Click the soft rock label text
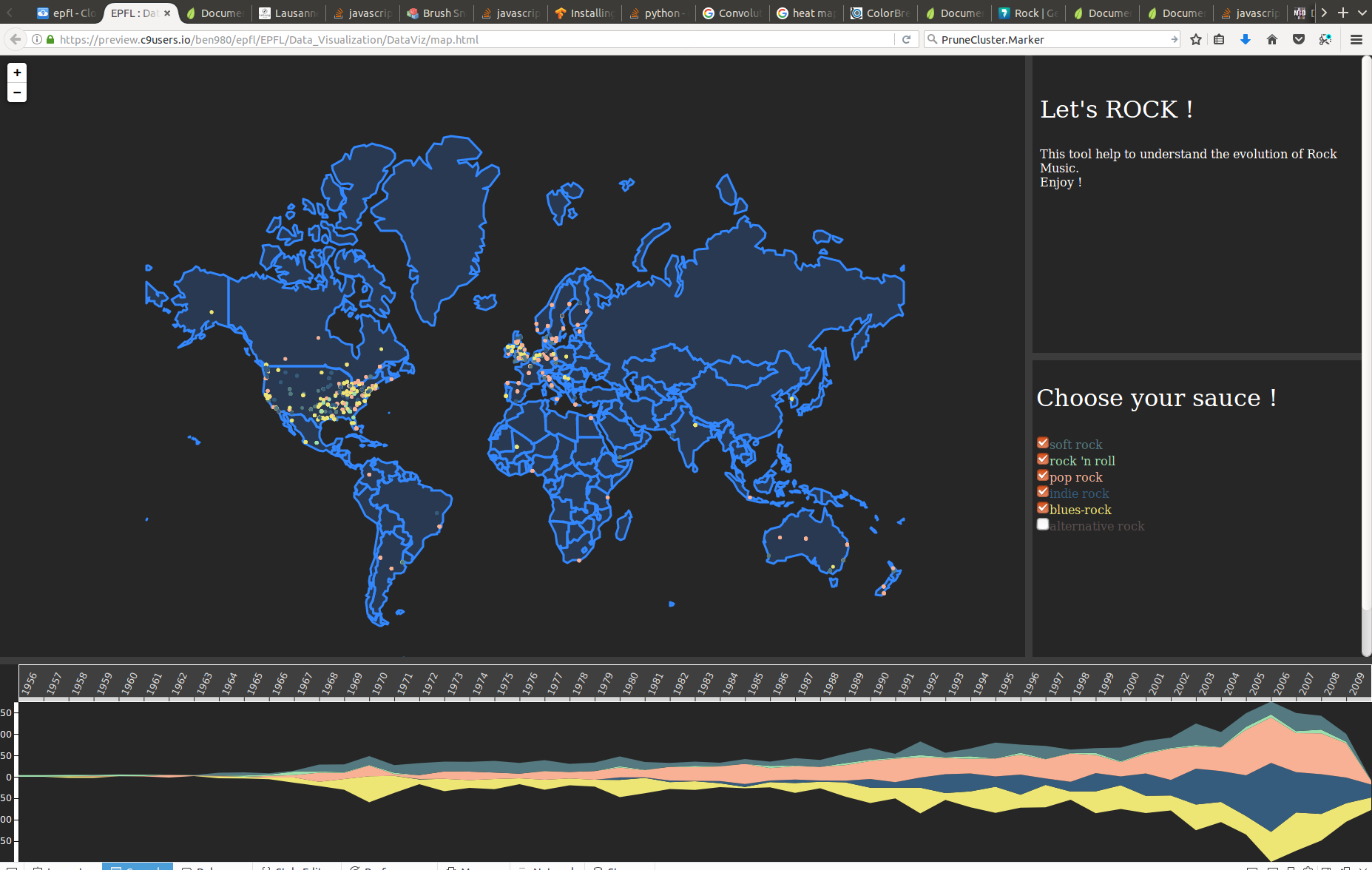Screen dimensions: 1372x870 pos(1075,445)
